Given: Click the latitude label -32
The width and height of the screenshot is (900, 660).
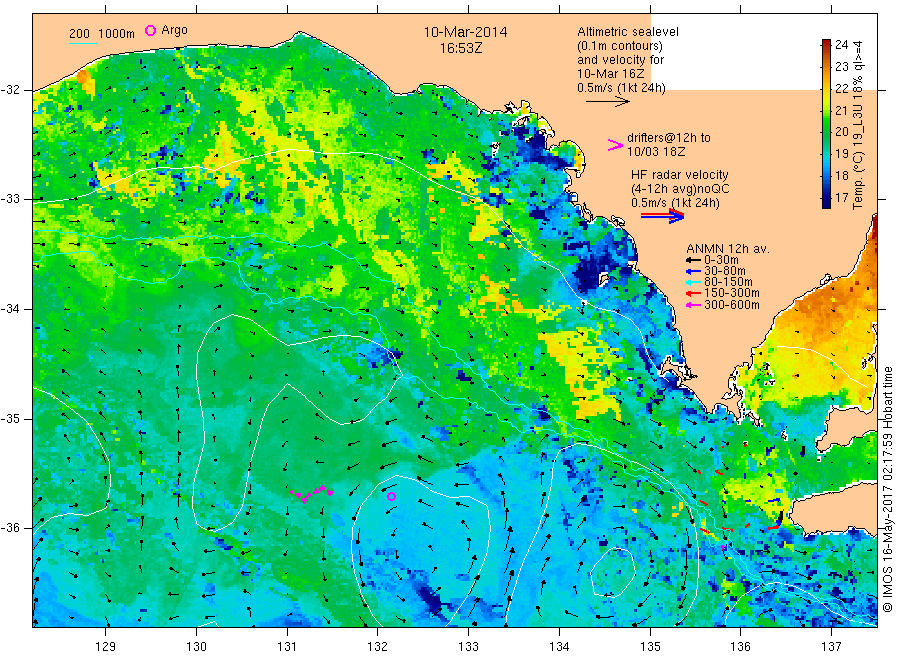Looking at the screenshot, I should (11, 90).
